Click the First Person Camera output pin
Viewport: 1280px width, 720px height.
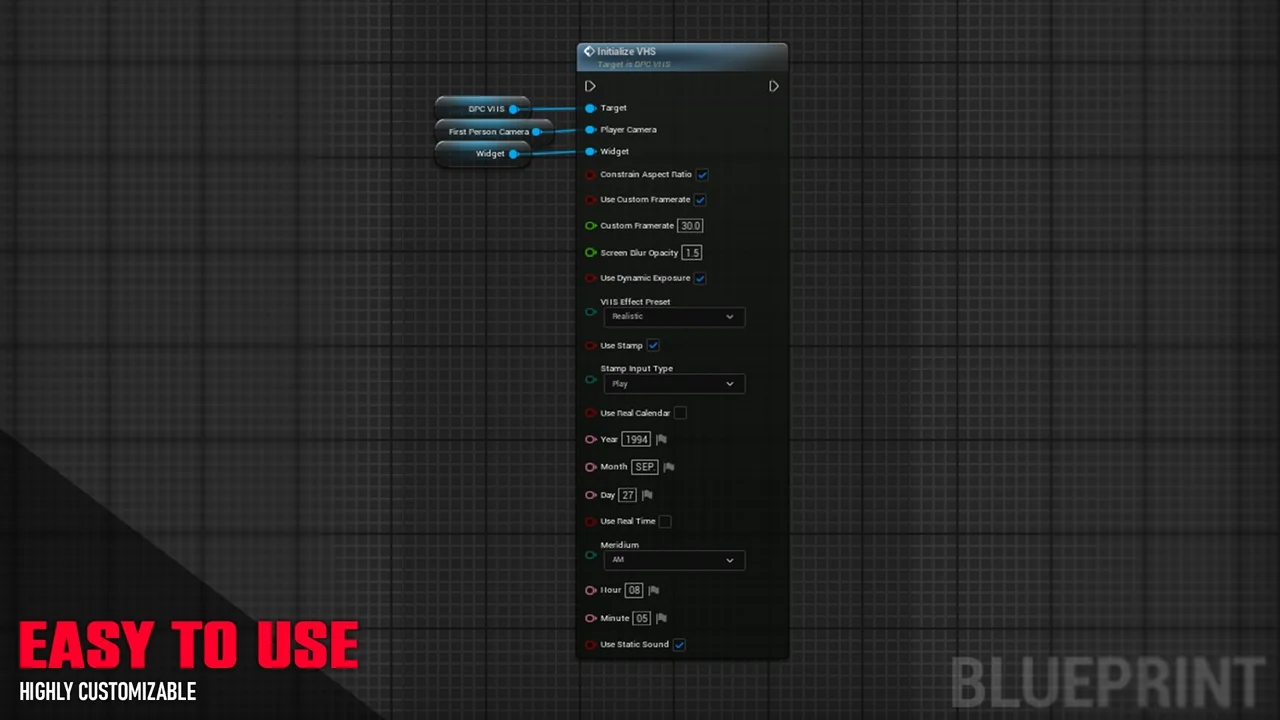tap(537, 132)
